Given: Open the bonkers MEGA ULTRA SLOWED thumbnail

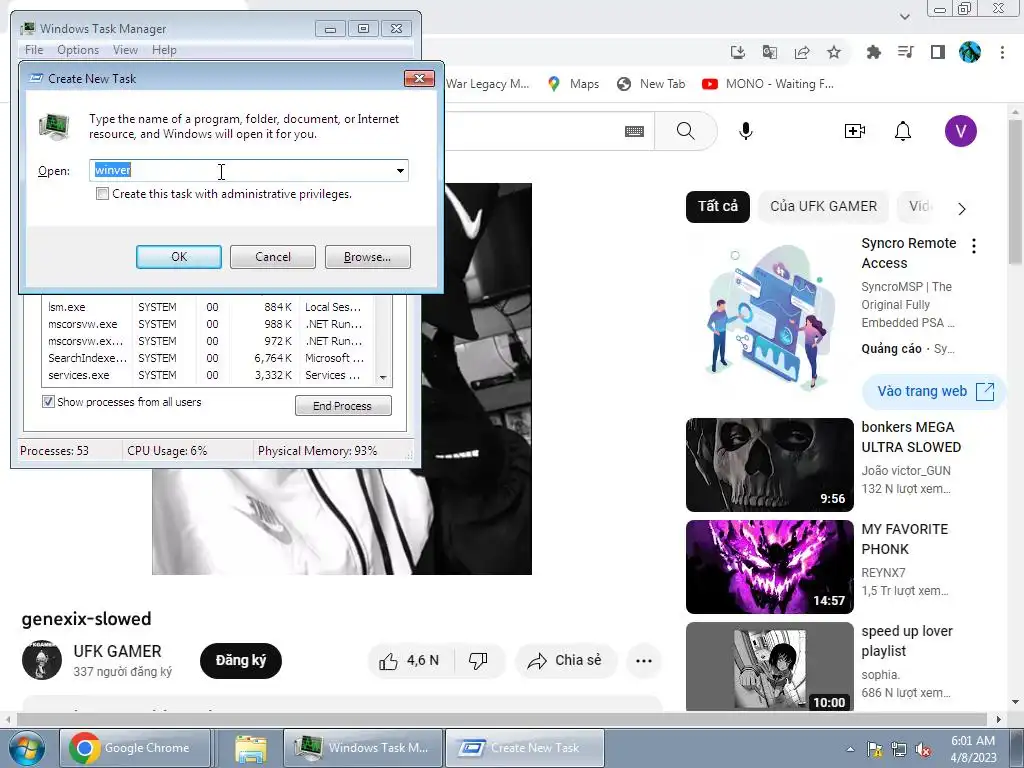Looking at the screenshot, I should click(x=769, y=465).
